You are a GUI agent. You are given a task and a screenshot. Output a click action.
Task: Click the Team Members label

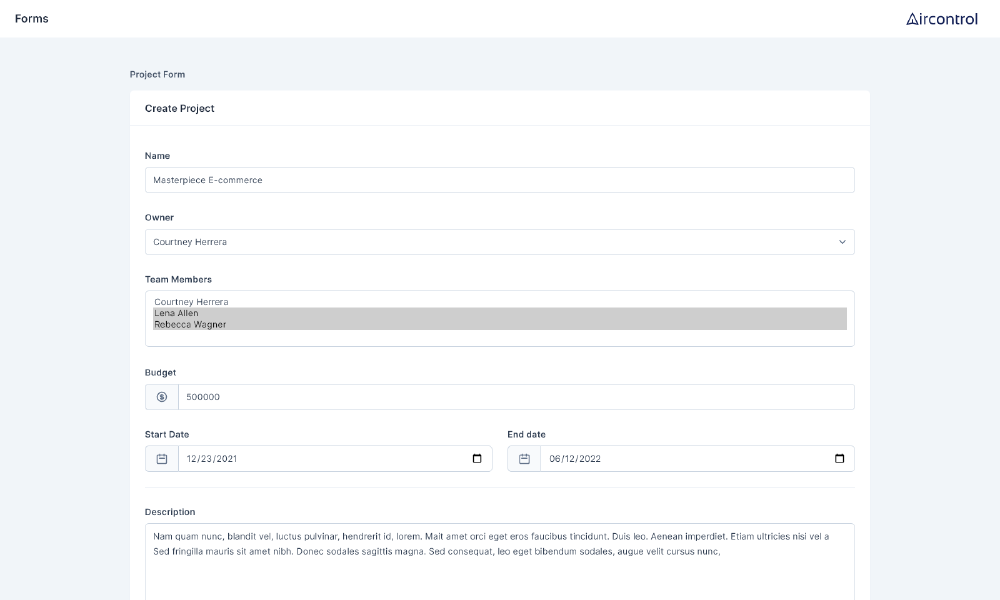tap(178, 280)
